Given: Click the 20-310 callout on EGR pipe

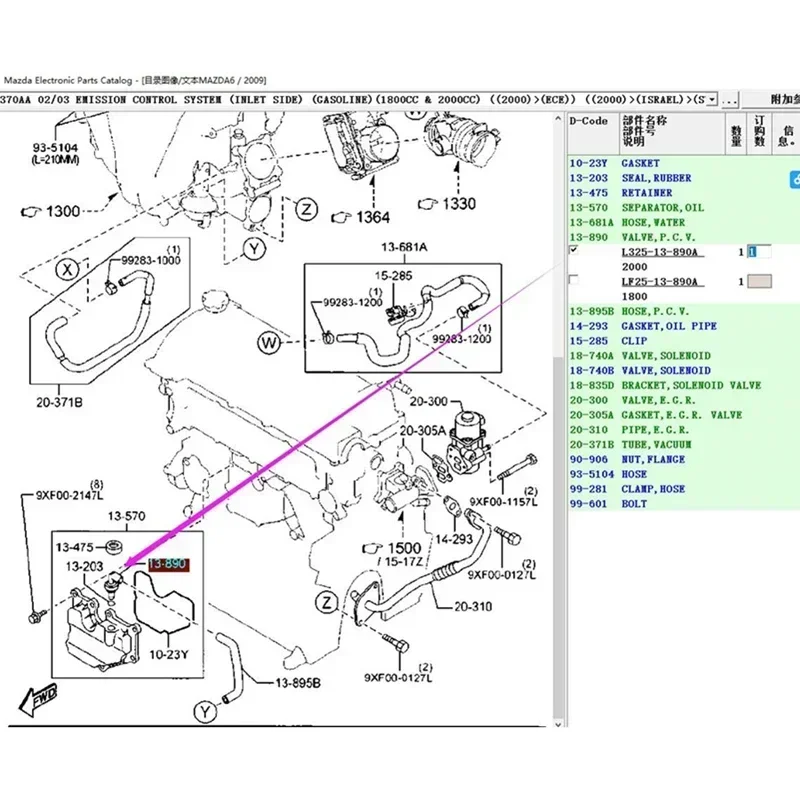Looking at the screenshot, I should 473,607.
